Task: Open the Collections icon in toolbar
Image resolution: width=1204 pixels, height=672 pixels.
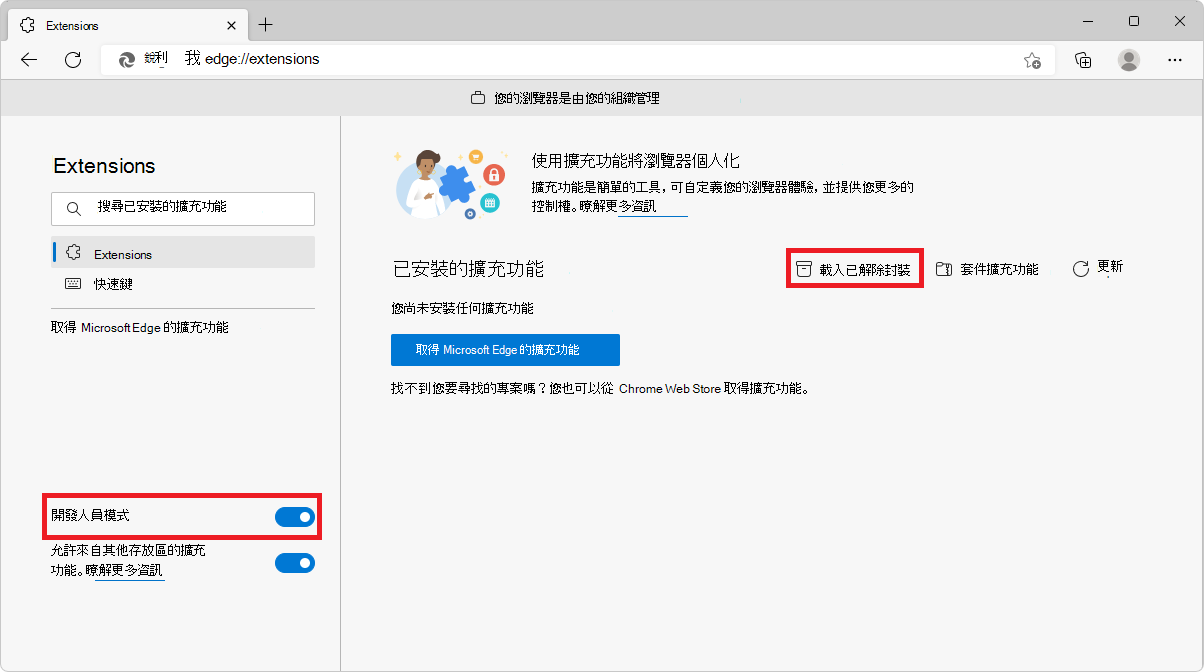Action: [x=1082, y=60]
